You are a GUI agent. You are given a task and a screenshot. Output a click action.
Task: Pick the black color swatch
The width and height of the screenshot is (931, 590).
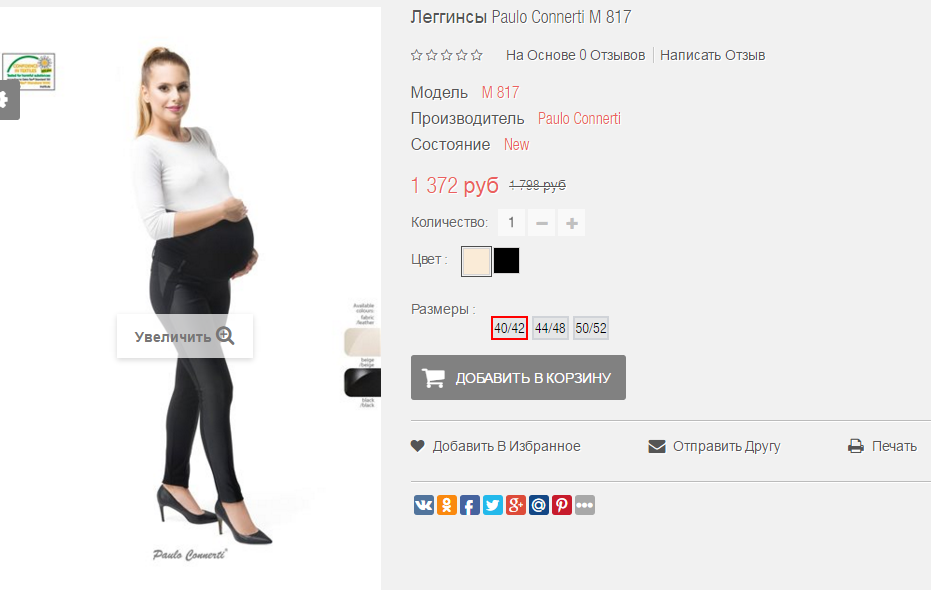[x=506, y=261]
